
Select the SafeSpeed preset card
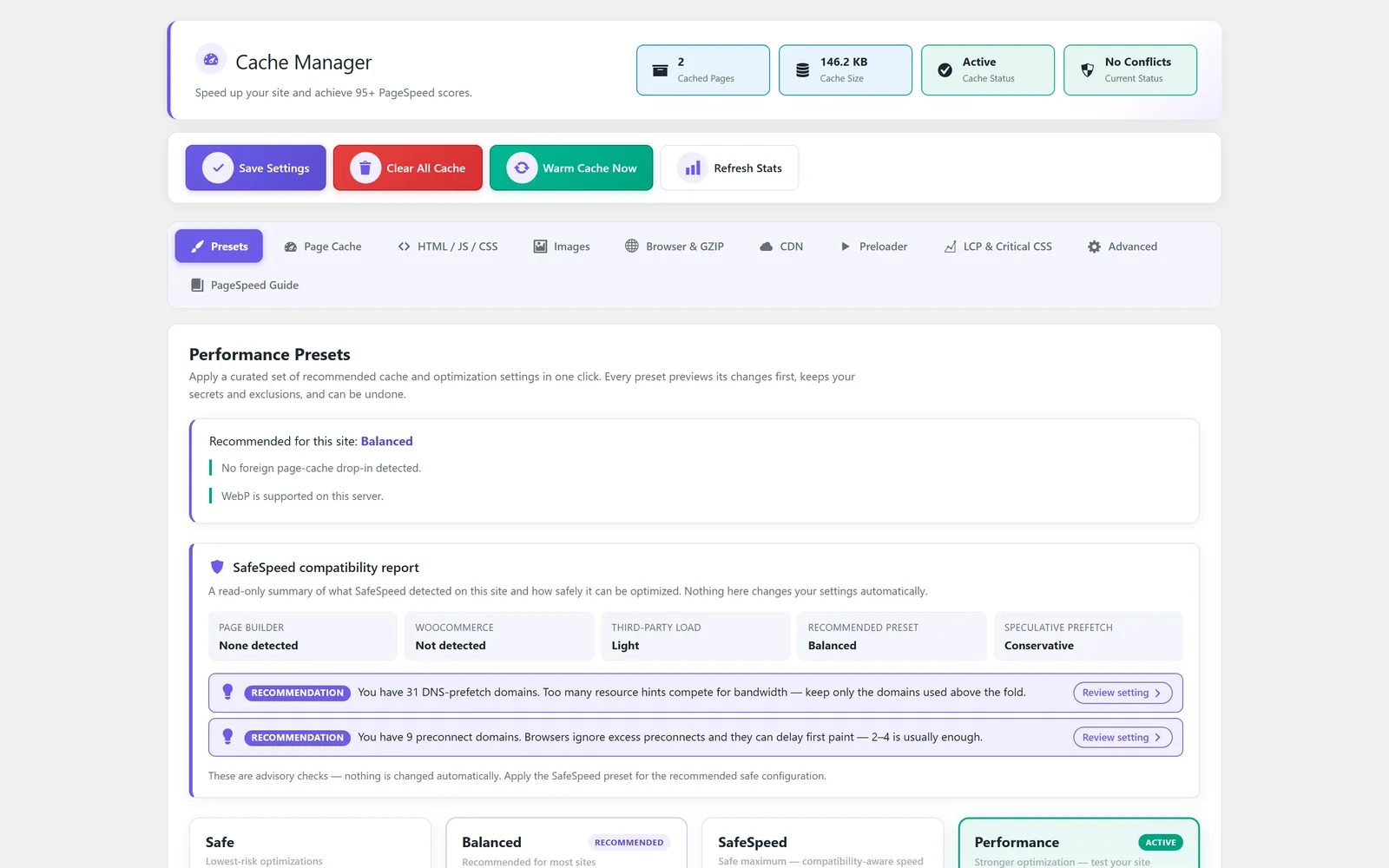pyautogui.click(x=822, y=843)
